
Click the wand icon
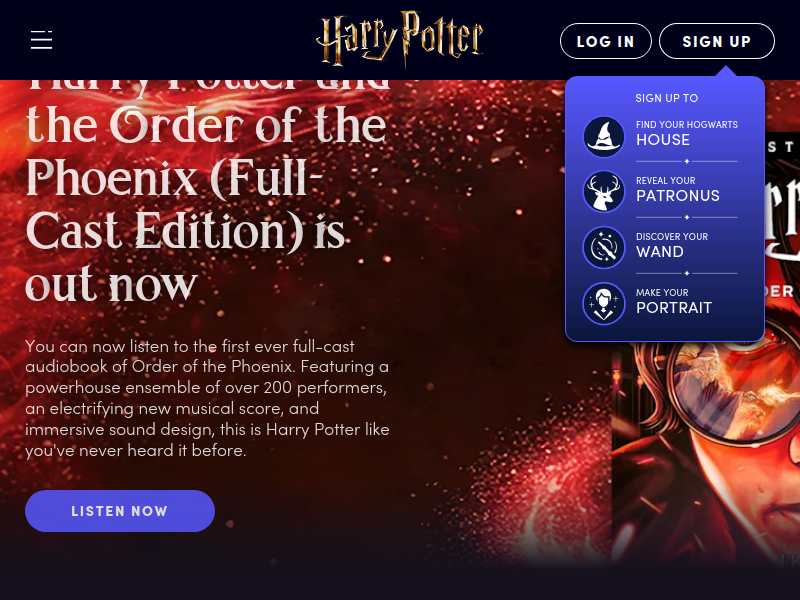pos(604,248)
